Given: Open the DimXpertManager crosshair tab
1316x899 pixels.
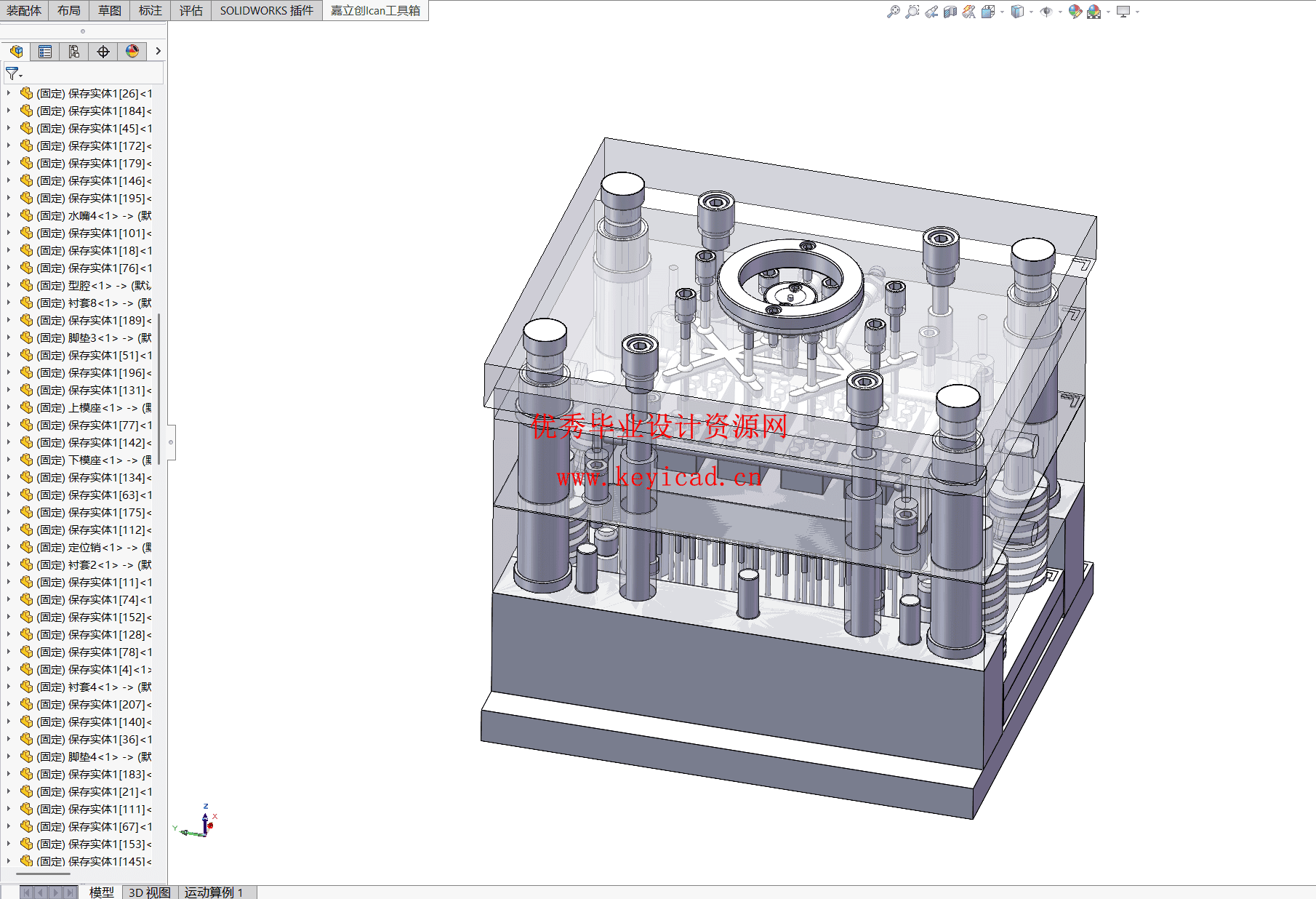Looking at the screenshot, I should (x=103, y=51).
